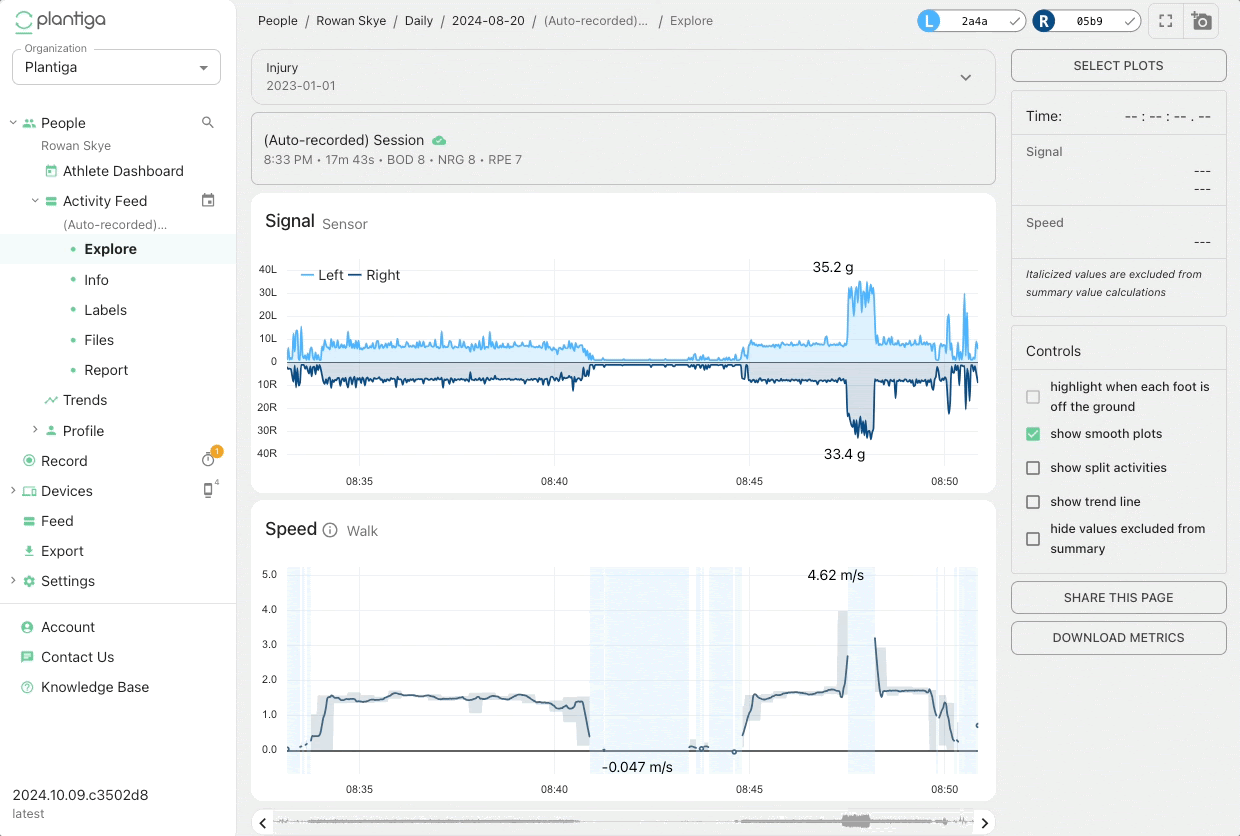Go to Trends
This screenshot has width=1240, height=836.
85,400
